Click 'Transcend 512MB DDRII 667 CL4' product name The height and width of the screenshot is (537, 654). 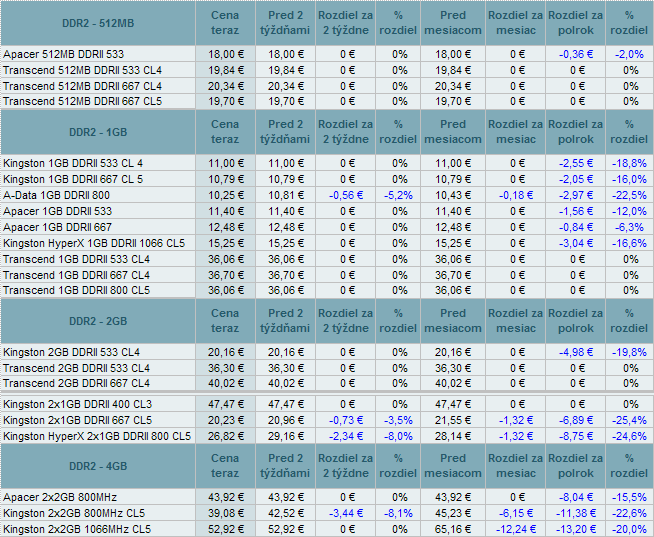[82, 86]
